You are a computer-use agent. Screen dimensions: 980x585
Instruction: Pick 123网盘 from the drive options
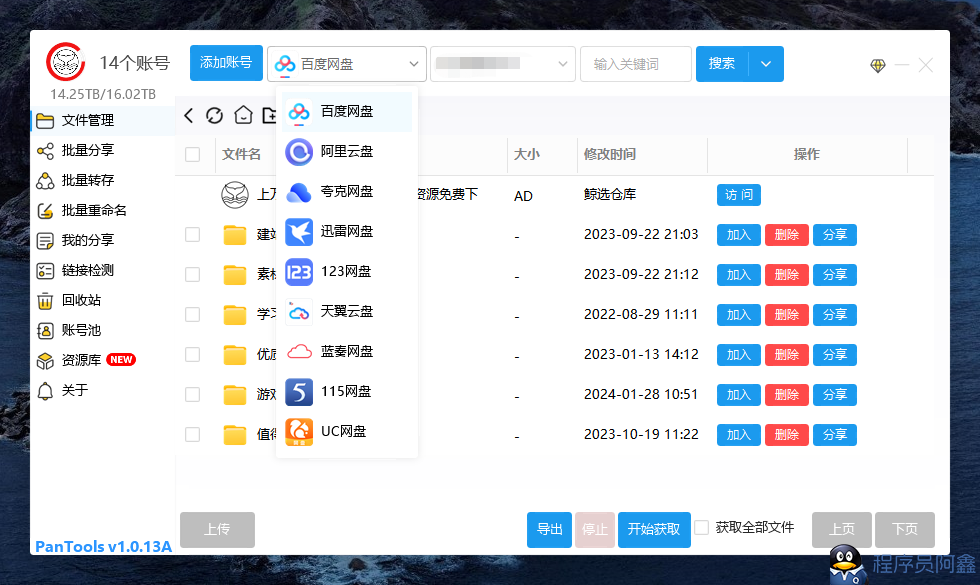point(347,272)
